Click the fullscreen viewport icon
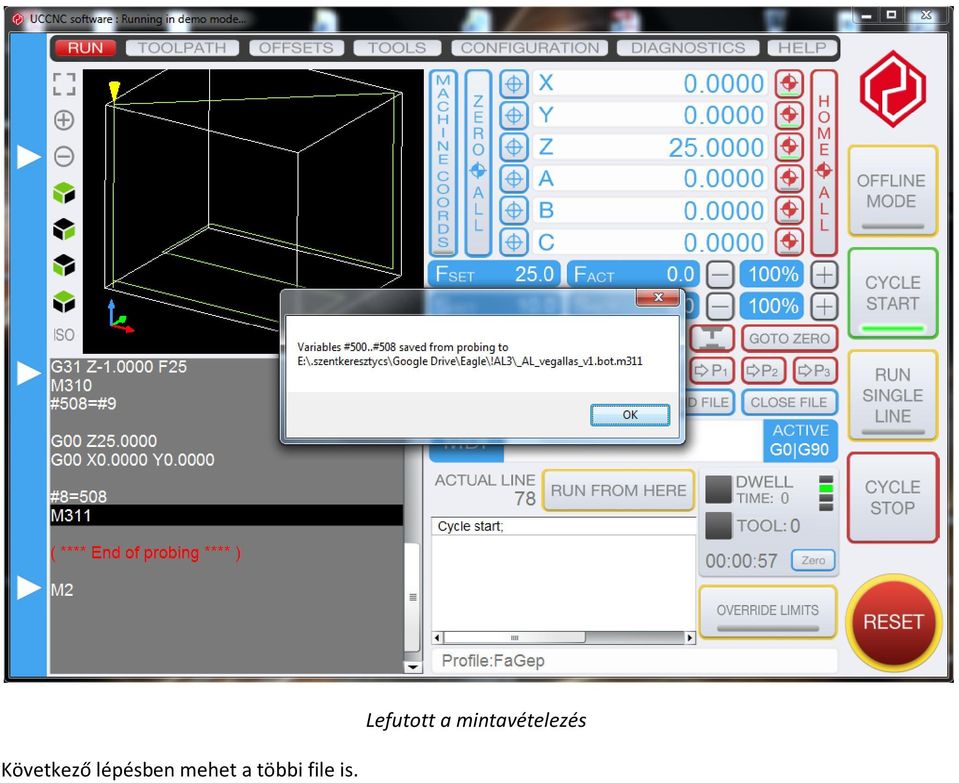Screen dimensions: 959x783 point(64,84)
